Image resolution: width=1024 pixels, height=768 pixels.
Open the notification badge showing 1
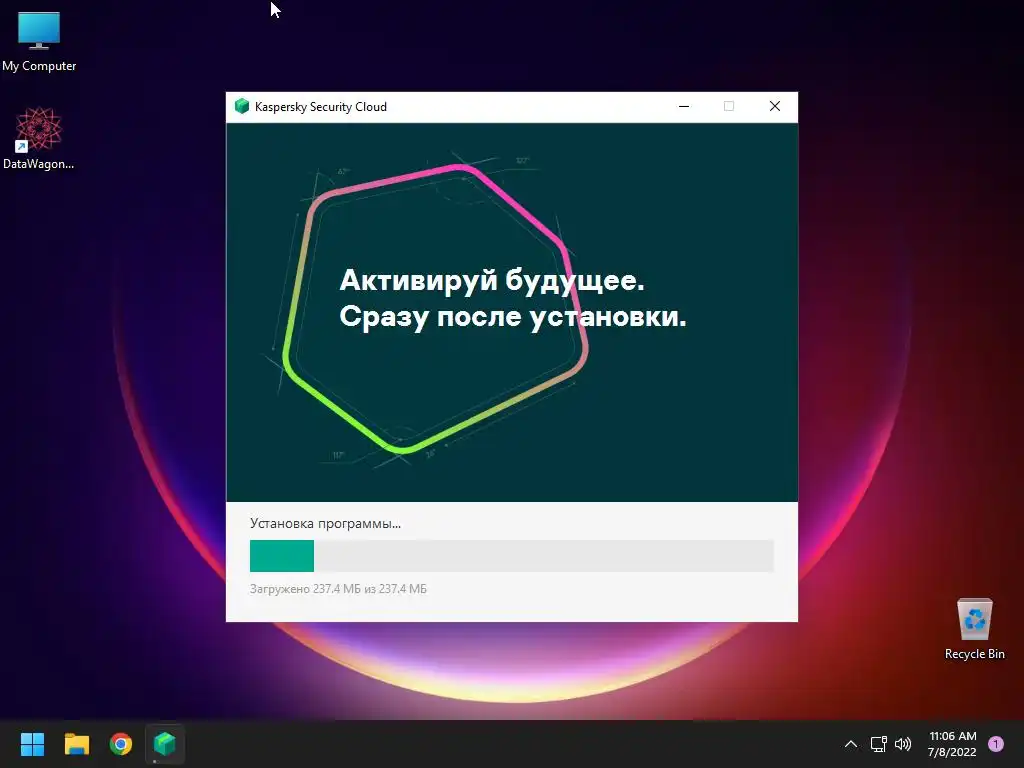click(996, 744)
